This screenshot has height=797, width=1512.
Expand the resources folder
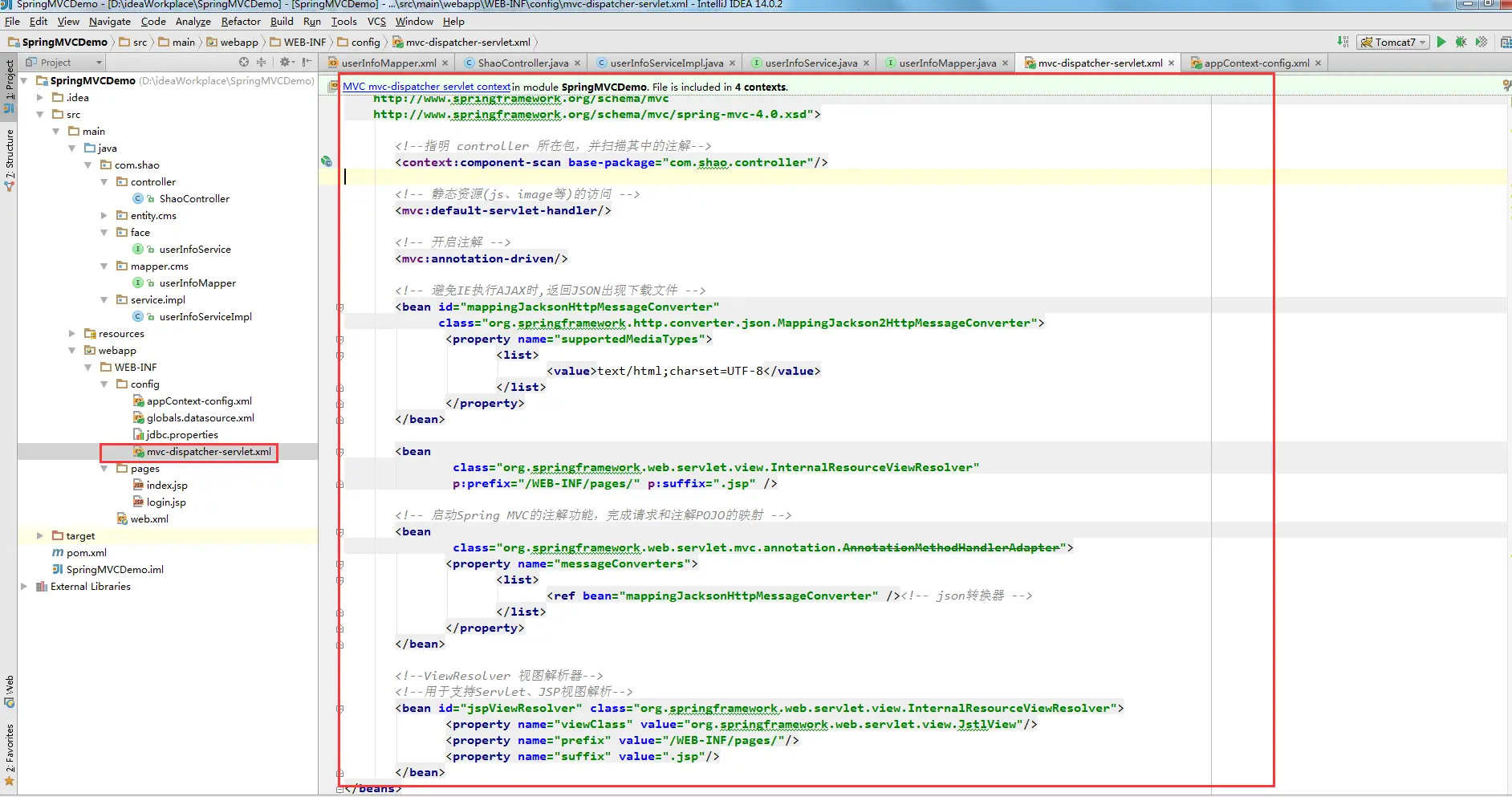pyautogui.click(x=72, y=333)
